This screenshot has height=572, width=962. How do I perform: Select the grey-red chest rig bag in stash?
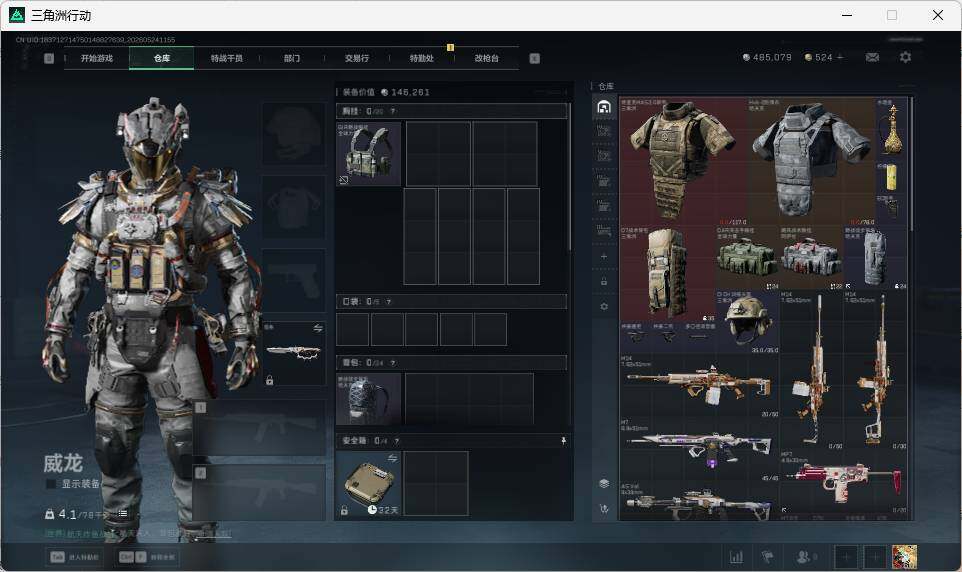tap(810, 257)
